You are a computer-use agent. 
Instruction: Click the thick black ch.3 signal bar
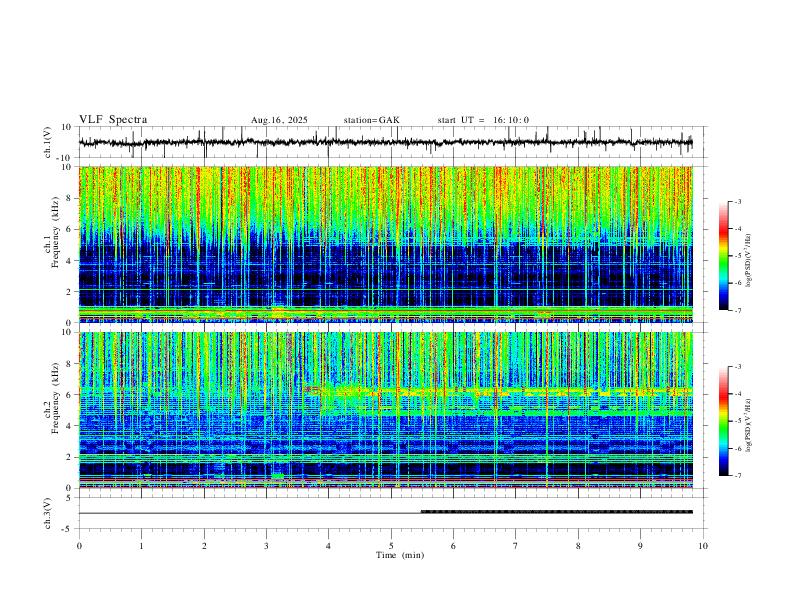point(557,512)
